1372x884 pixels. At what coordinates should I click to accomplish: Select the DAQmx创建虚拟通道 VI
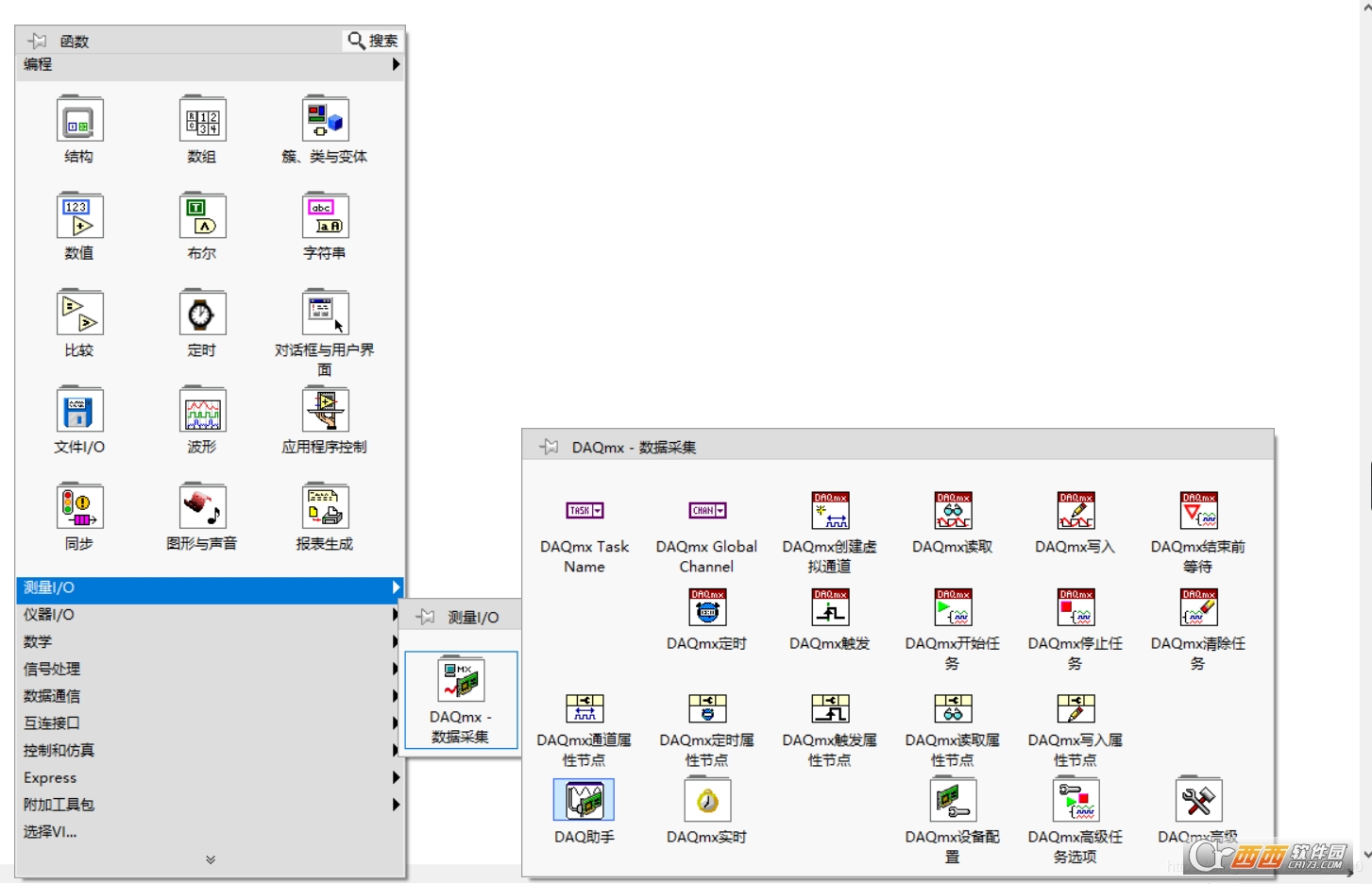(830, 510)
